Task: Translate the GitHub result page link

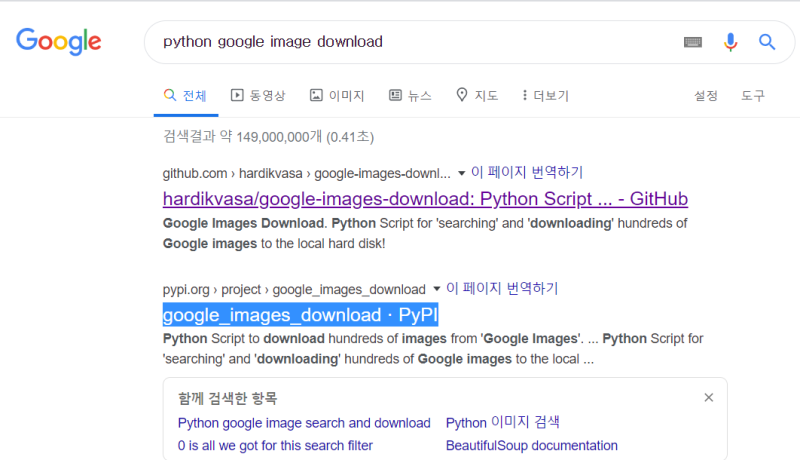Action: point(527,172)
